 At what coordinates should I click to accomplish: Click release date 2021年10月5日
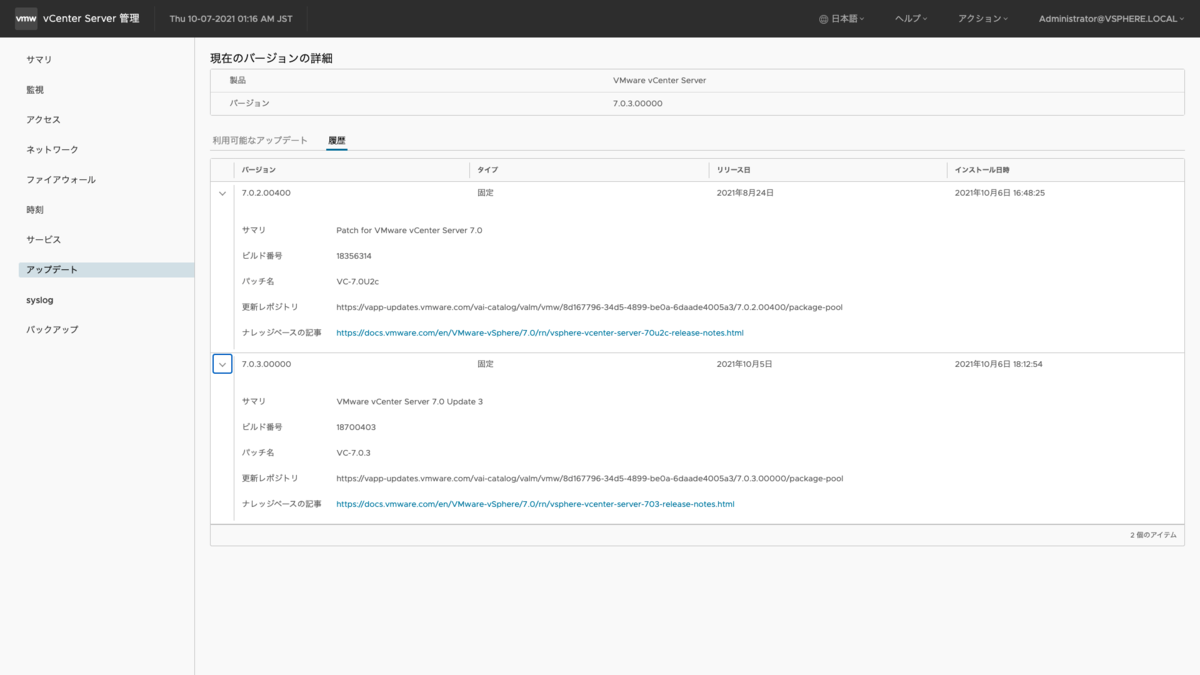coord(744,364)
